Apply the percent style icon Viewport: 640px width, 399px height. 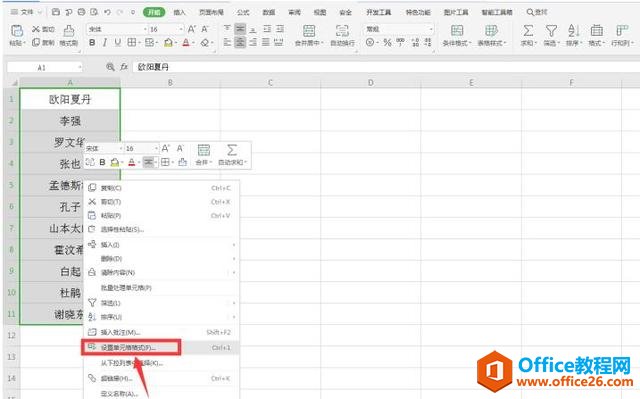point(387,42)
